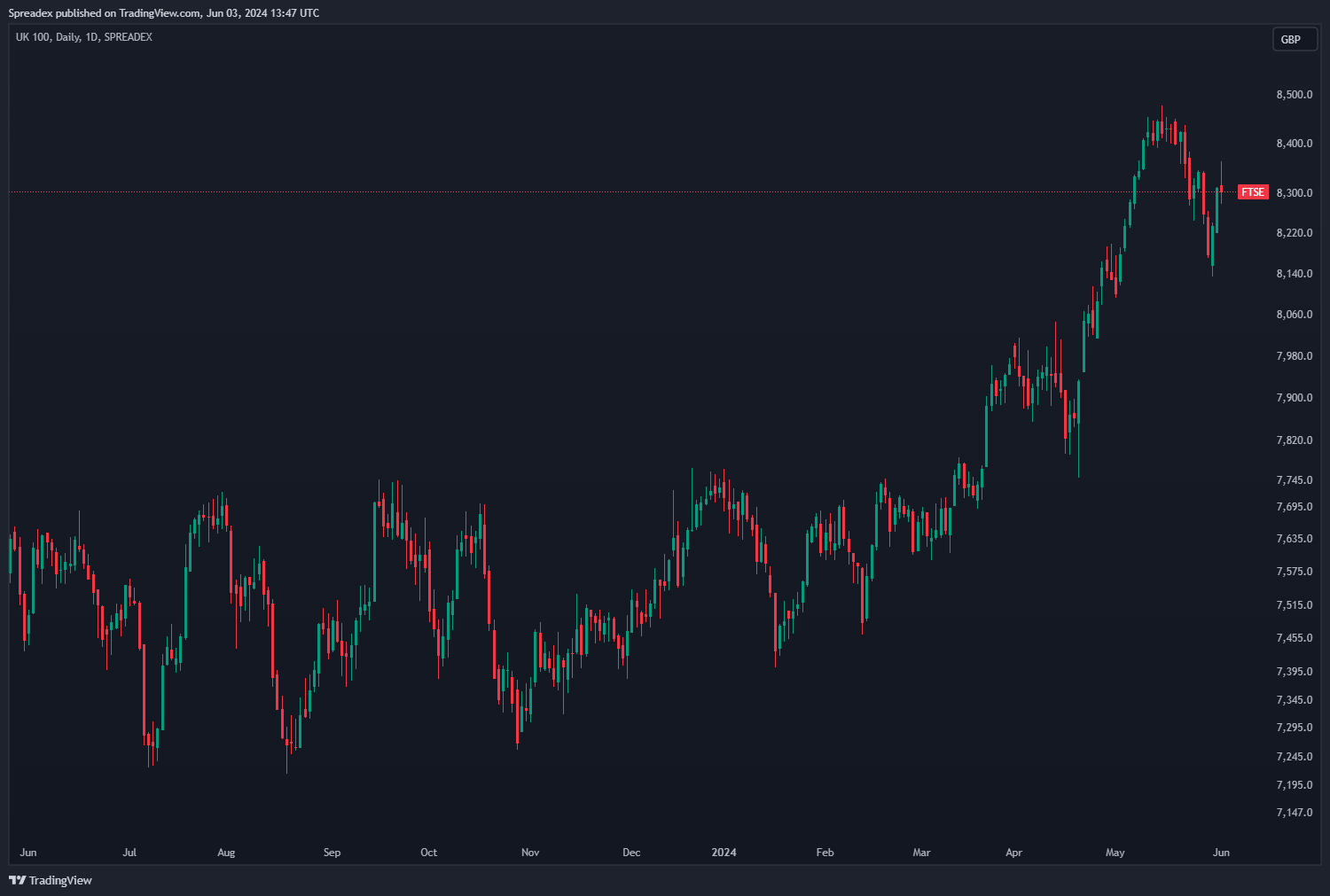The image size is (1330, 896).
Task: Click the 8,500.0 price axis label
Action: tap(1295, 95)
